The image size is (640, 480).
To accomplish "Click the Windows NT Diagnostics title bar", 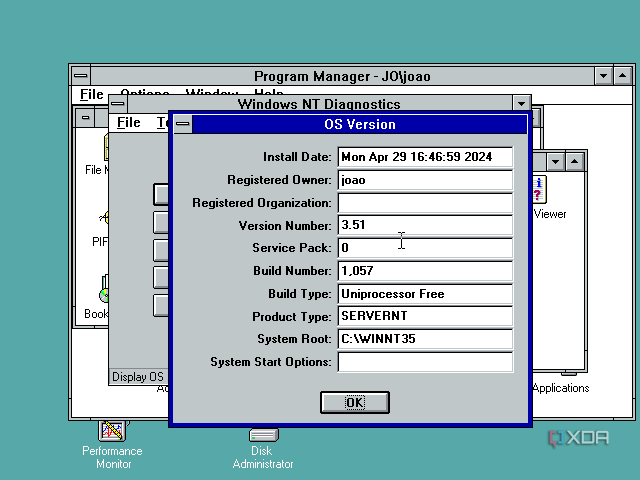I will pos(319,104).
